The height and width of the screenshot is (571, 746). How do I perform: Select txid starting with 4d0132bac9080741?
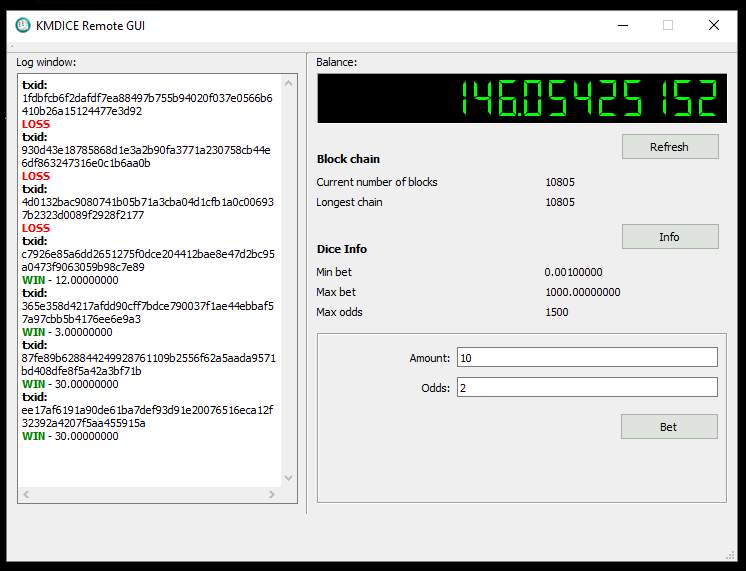click(147, 208)
